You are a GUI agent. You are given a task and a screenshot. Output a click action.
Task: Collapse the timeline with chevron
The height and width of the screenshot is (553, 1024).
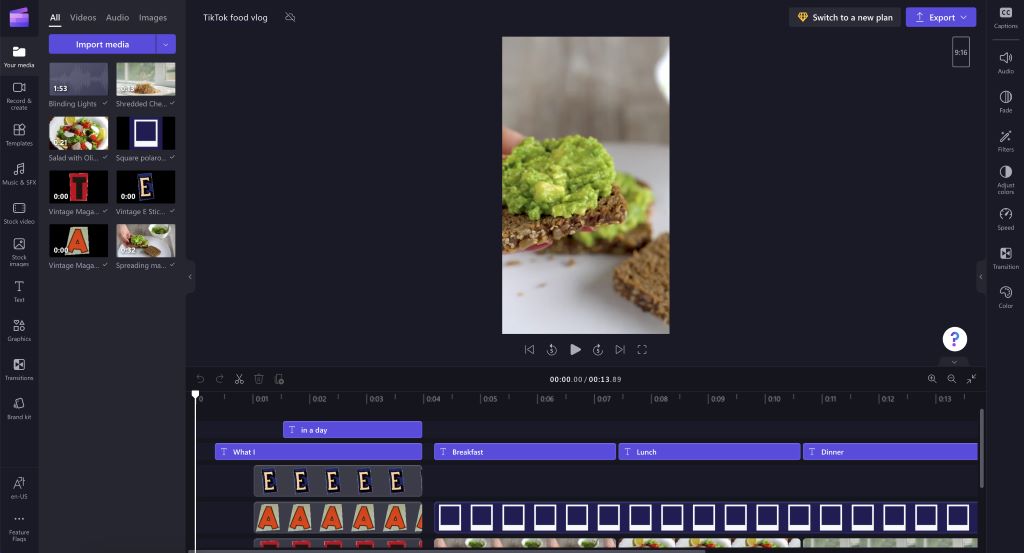[x=954, y=362]
